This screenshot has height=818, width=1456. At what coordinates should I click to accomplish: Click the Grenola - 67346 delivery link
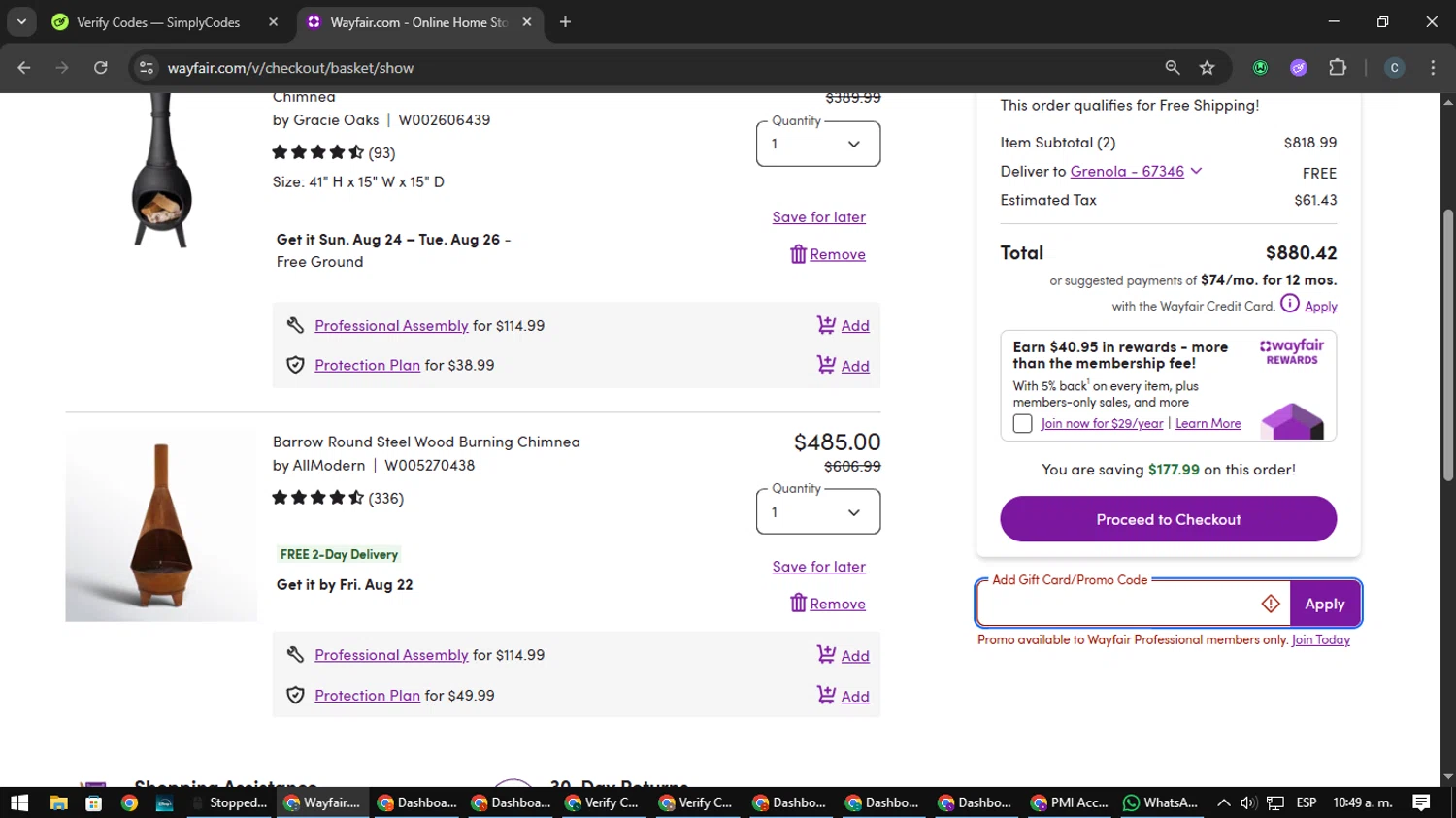1127,172
